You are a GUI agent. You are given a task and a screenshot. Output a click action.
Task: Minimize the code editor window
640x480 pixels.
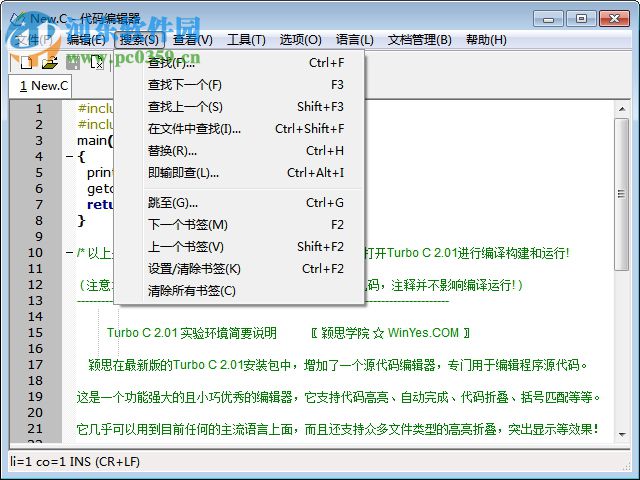[x=548, y=19]
